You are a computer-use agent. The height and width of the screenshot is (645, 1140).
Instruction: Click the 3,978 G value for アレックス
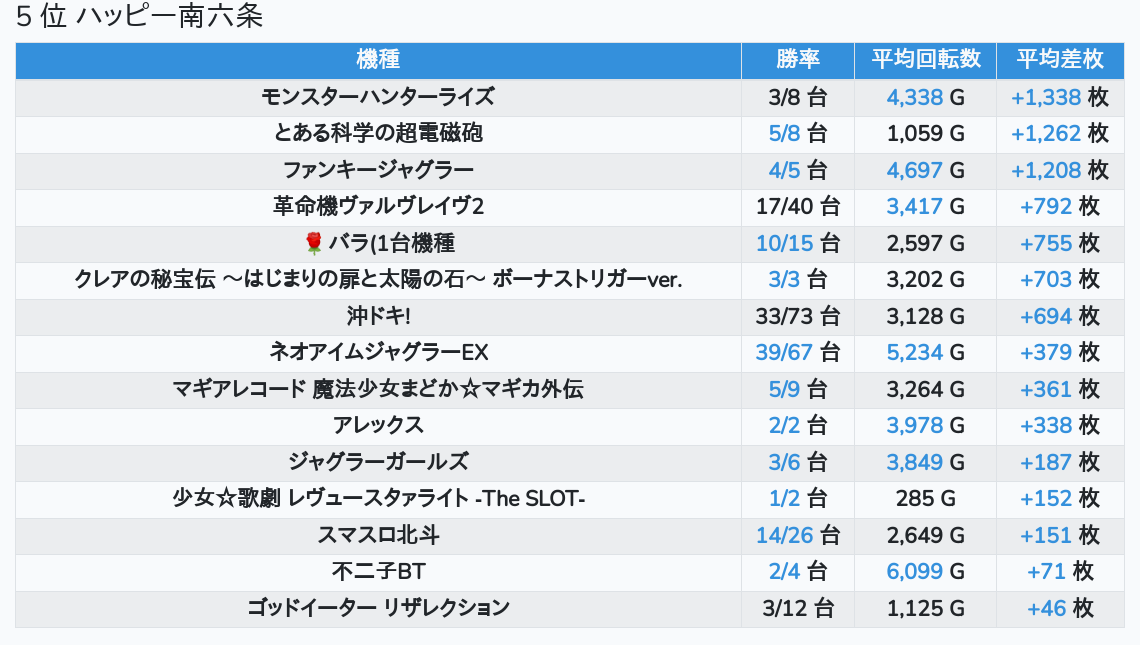coord(914,426)
